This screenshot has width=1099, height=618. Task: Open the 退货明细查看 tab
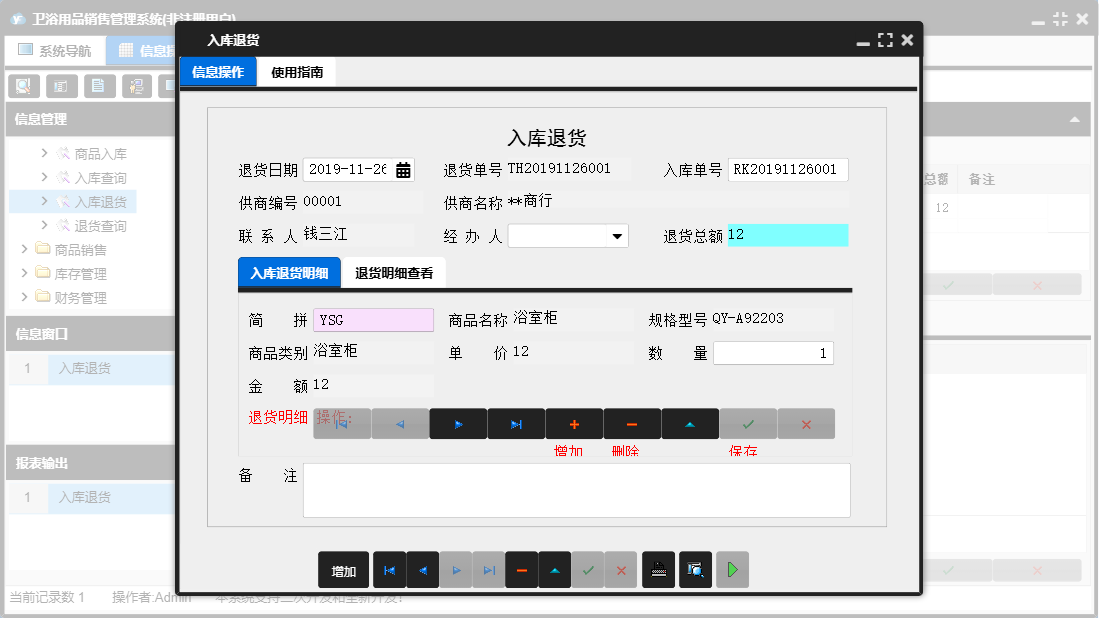tap(394, 271)
